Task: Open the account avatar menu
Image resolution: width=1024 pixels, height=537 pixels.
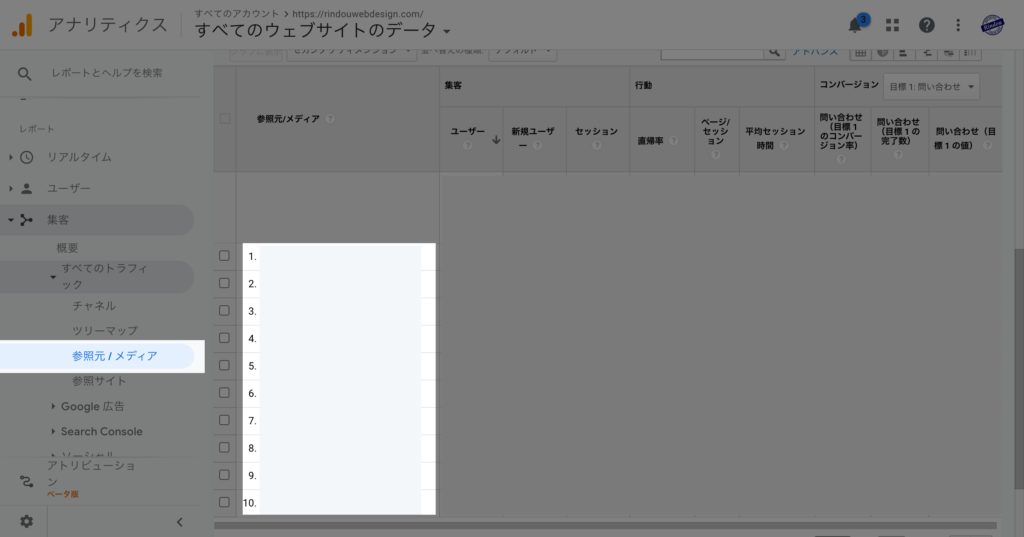Action: (992, 25)
